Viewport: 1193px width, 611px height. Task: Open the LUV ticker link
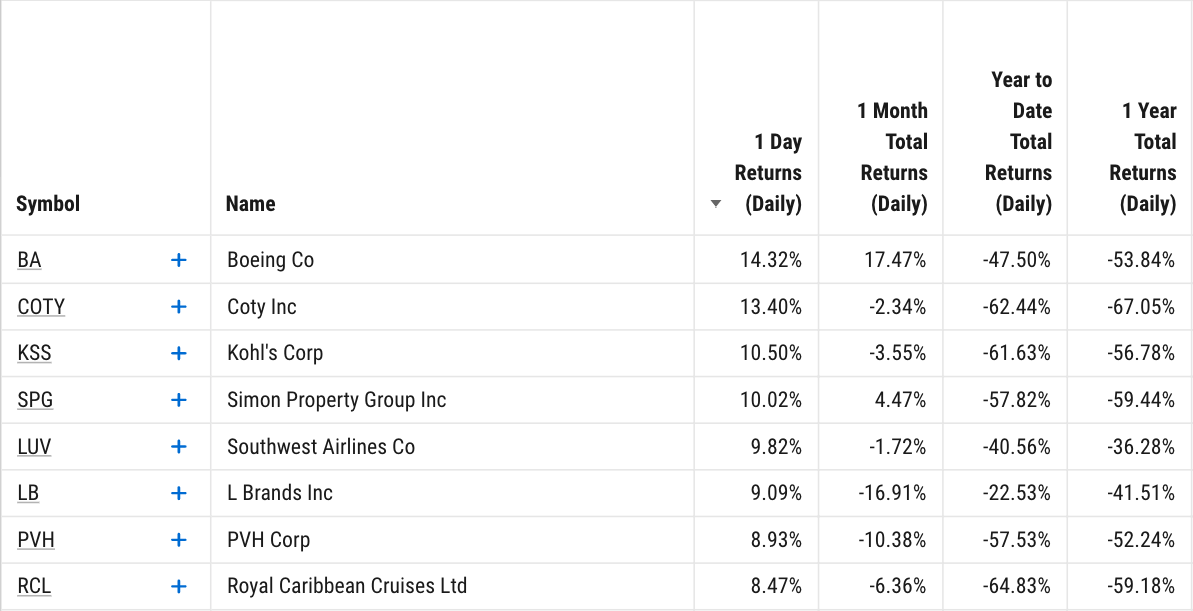tap(34, 447)
